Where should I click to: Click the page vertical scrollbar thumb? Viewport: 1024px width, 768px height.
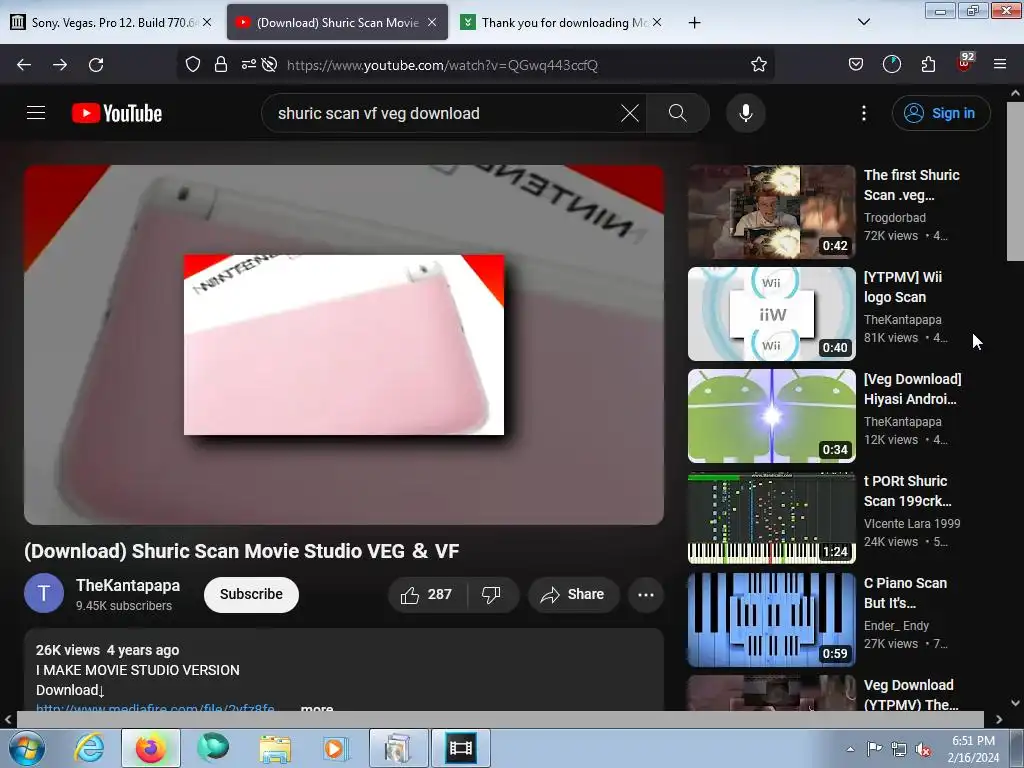point(1015,181)
